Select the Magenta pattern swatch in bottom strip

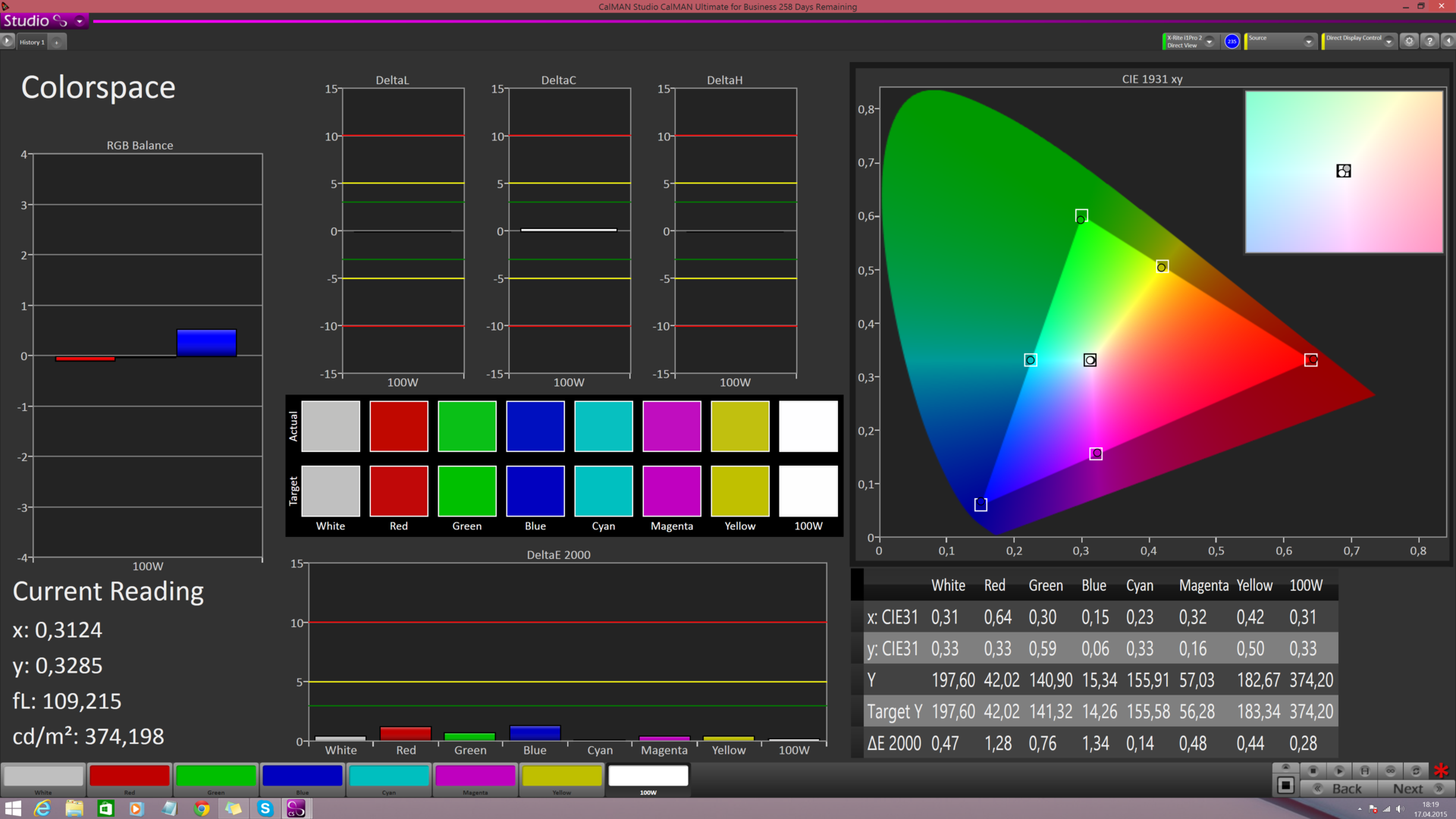[475, 777]
